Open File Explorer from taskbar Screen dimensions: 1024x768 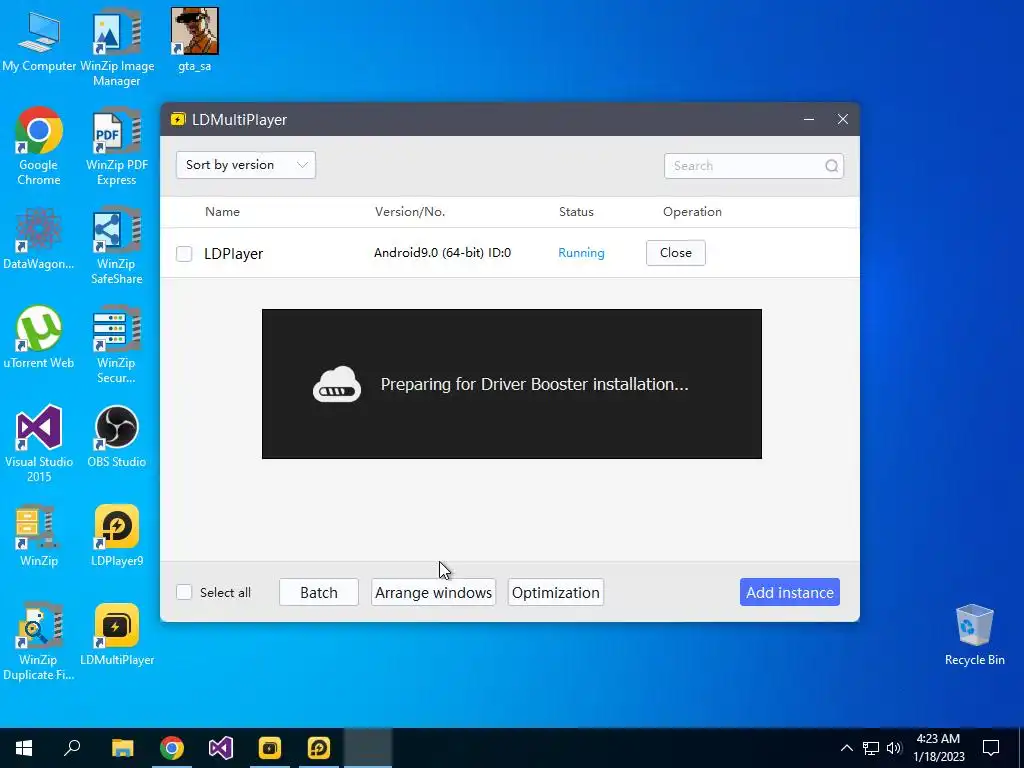tap(122, 748)
